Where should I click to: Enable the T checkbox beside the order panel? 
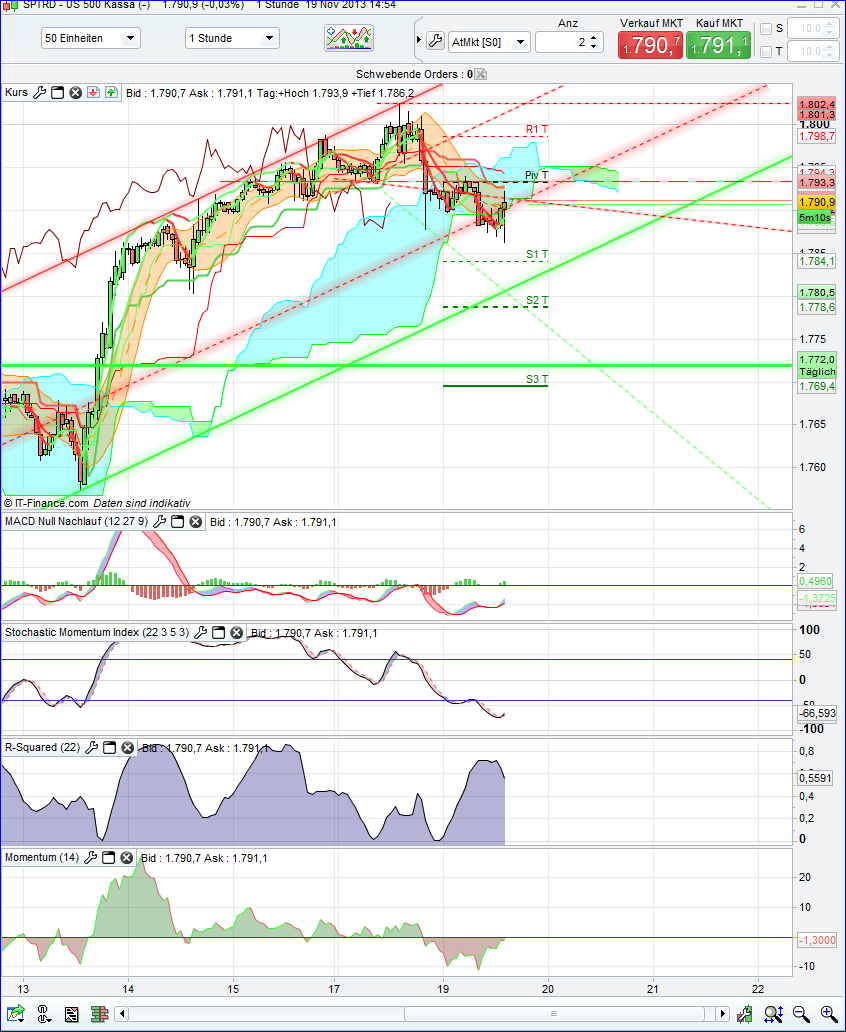(765, 51)
